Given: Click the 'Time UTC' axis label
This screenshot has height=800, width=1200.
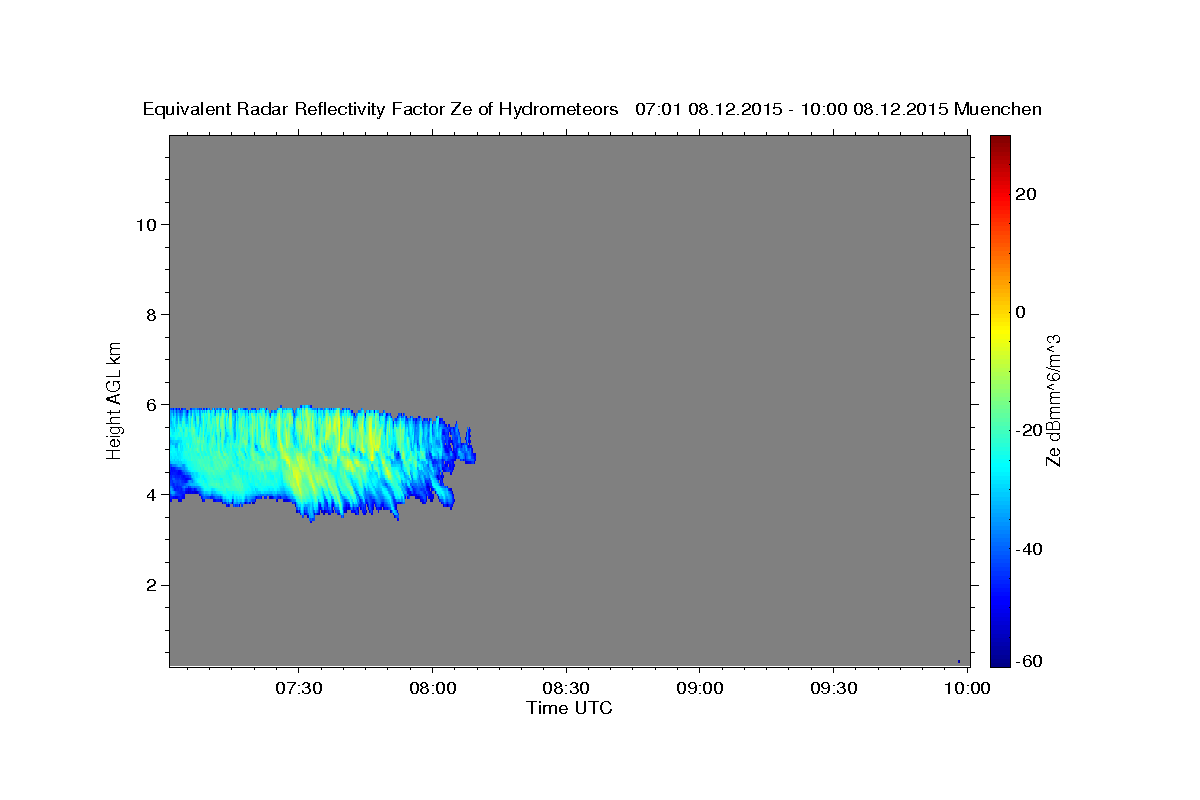Looking at the screenshot, I should 569,708.
